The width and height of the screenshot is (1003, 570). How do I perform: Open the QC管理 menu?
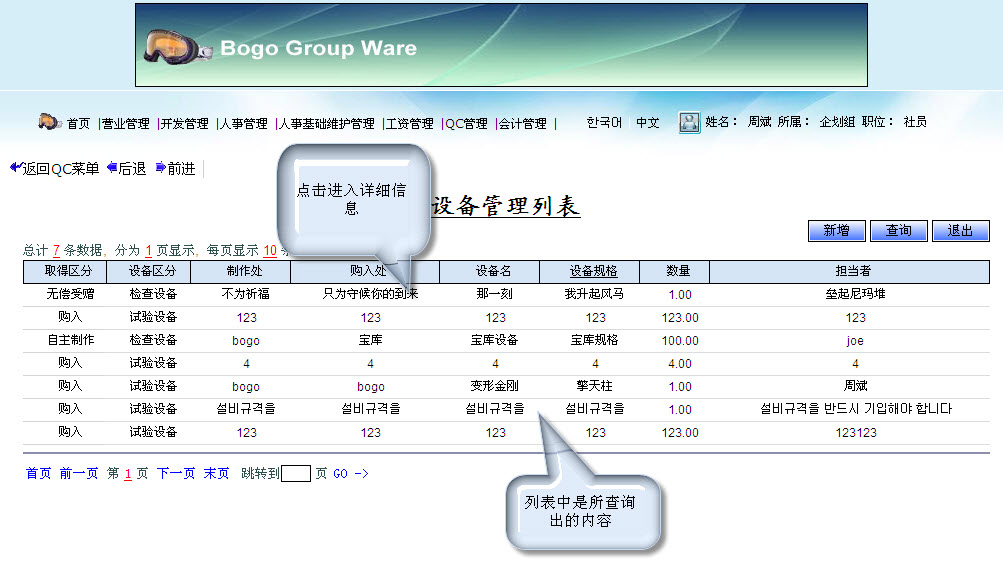coord(466,123)
